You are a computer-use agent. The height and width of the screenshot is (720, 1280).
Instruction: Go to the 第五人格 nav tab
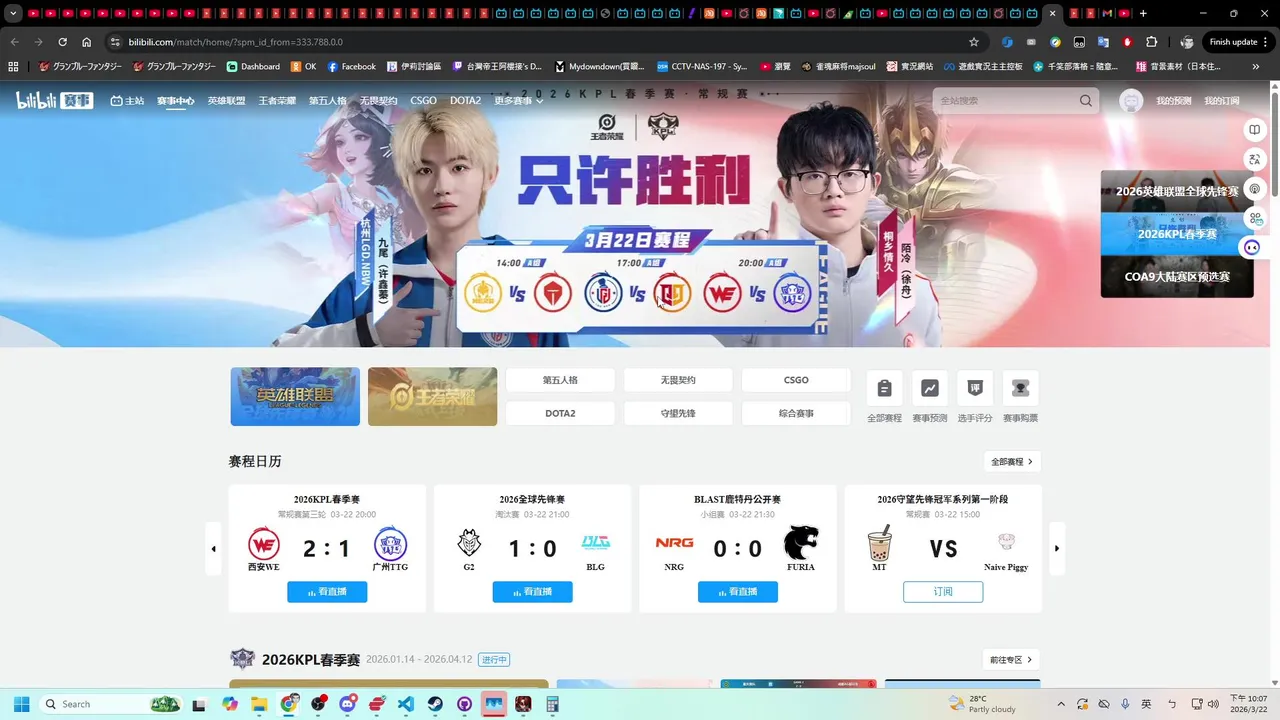tap(327, 101)
